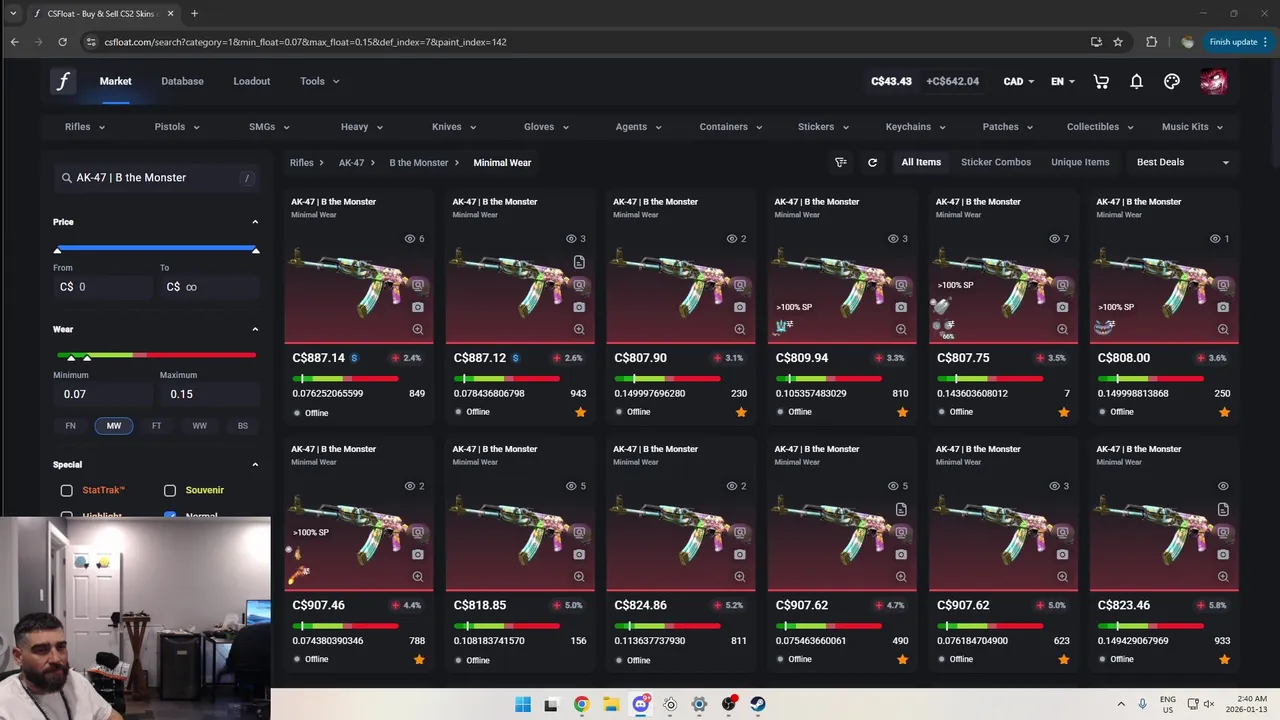The image size is (1280, 720).
Task: Refresh the listings with the reload icon
Action: pyautogui.click(x=872, y=162)
